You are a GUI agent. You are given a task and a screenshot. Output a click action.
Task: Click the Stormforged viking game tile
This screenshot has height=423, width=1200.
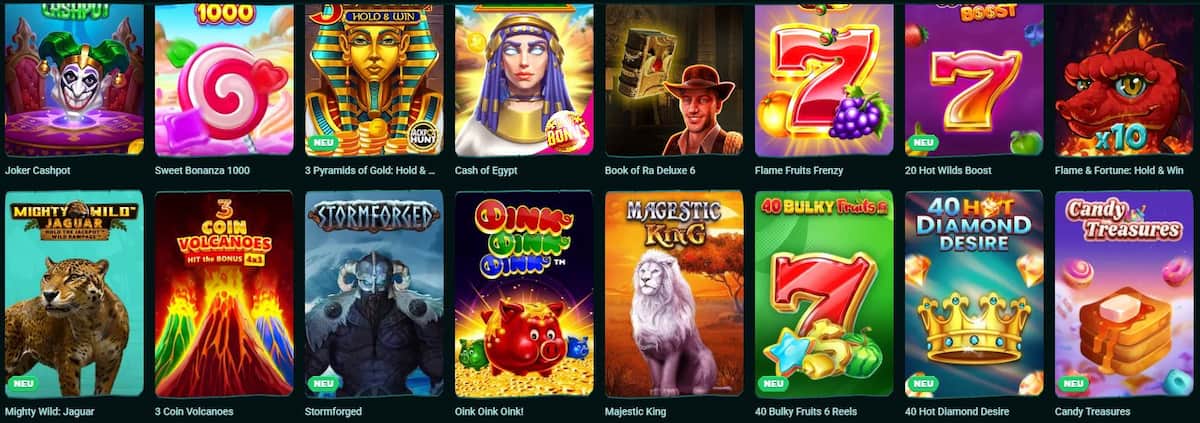(374, 293)
